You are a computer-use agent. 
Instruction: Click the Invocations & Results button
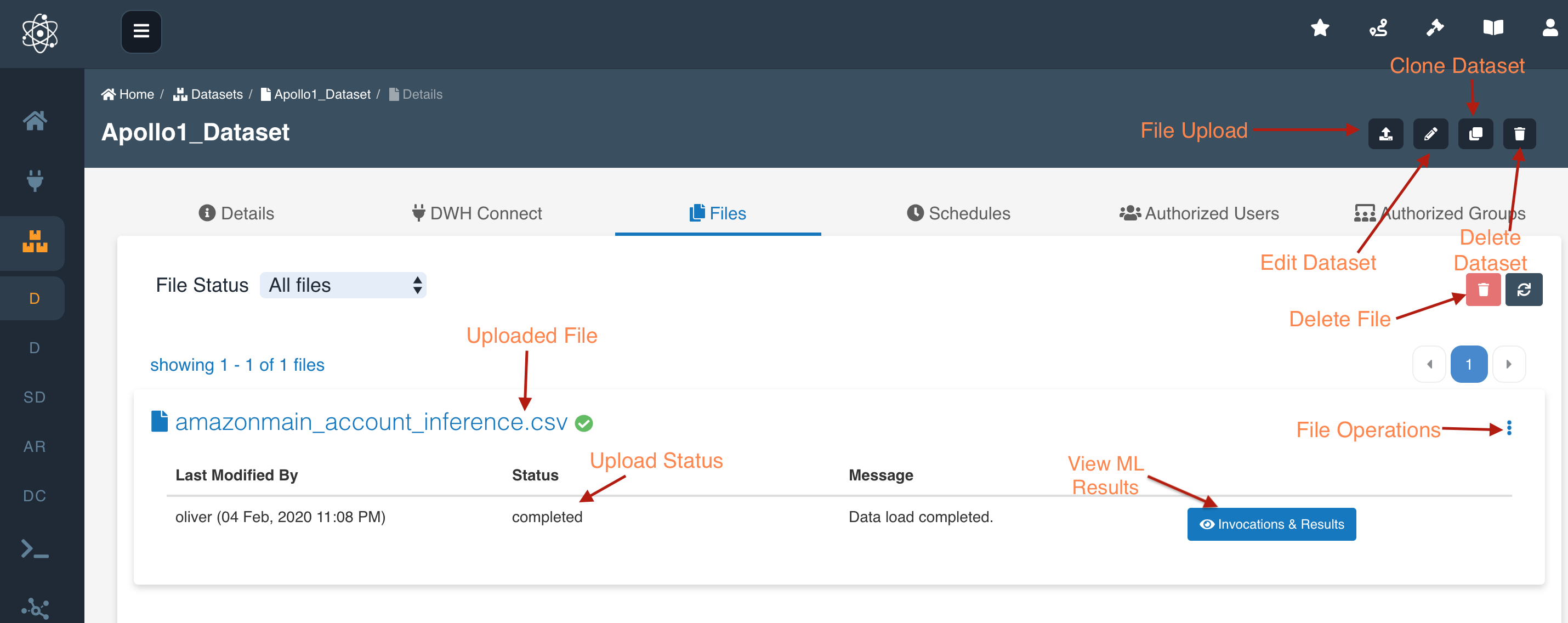1271,524
